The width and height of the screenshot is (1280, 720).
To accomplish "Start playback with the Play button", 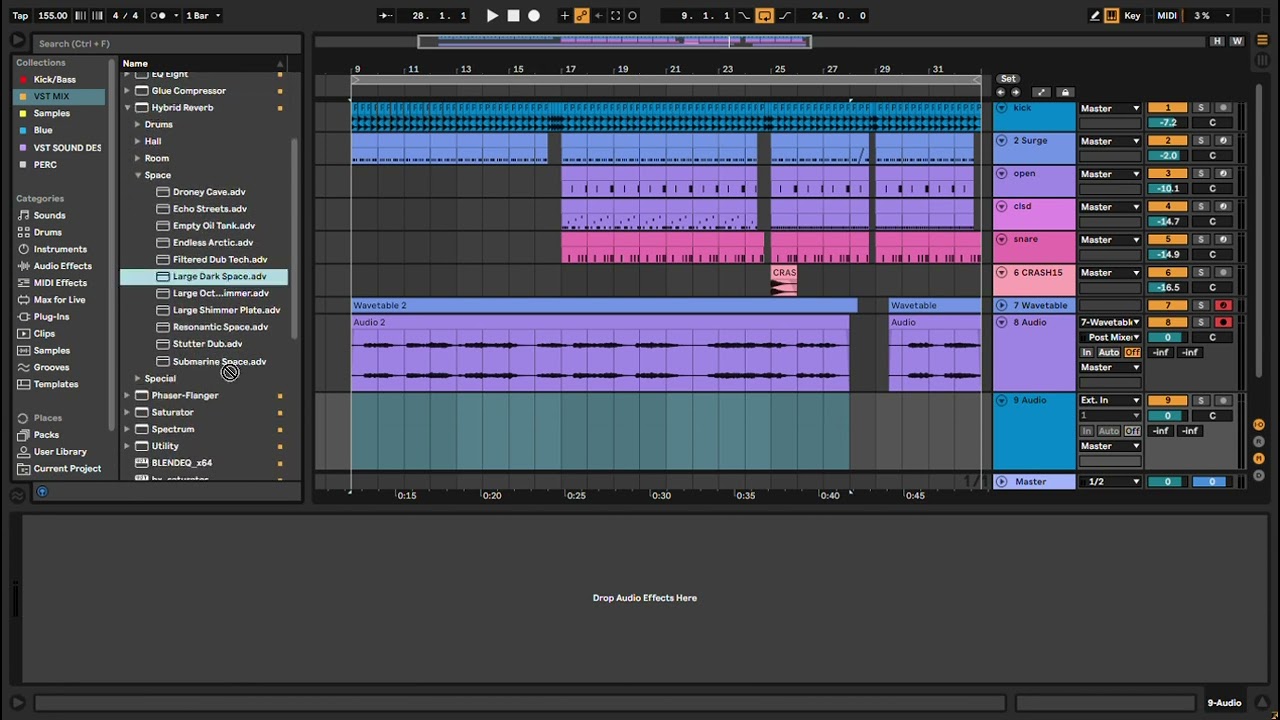I will (x=492, y=15).
